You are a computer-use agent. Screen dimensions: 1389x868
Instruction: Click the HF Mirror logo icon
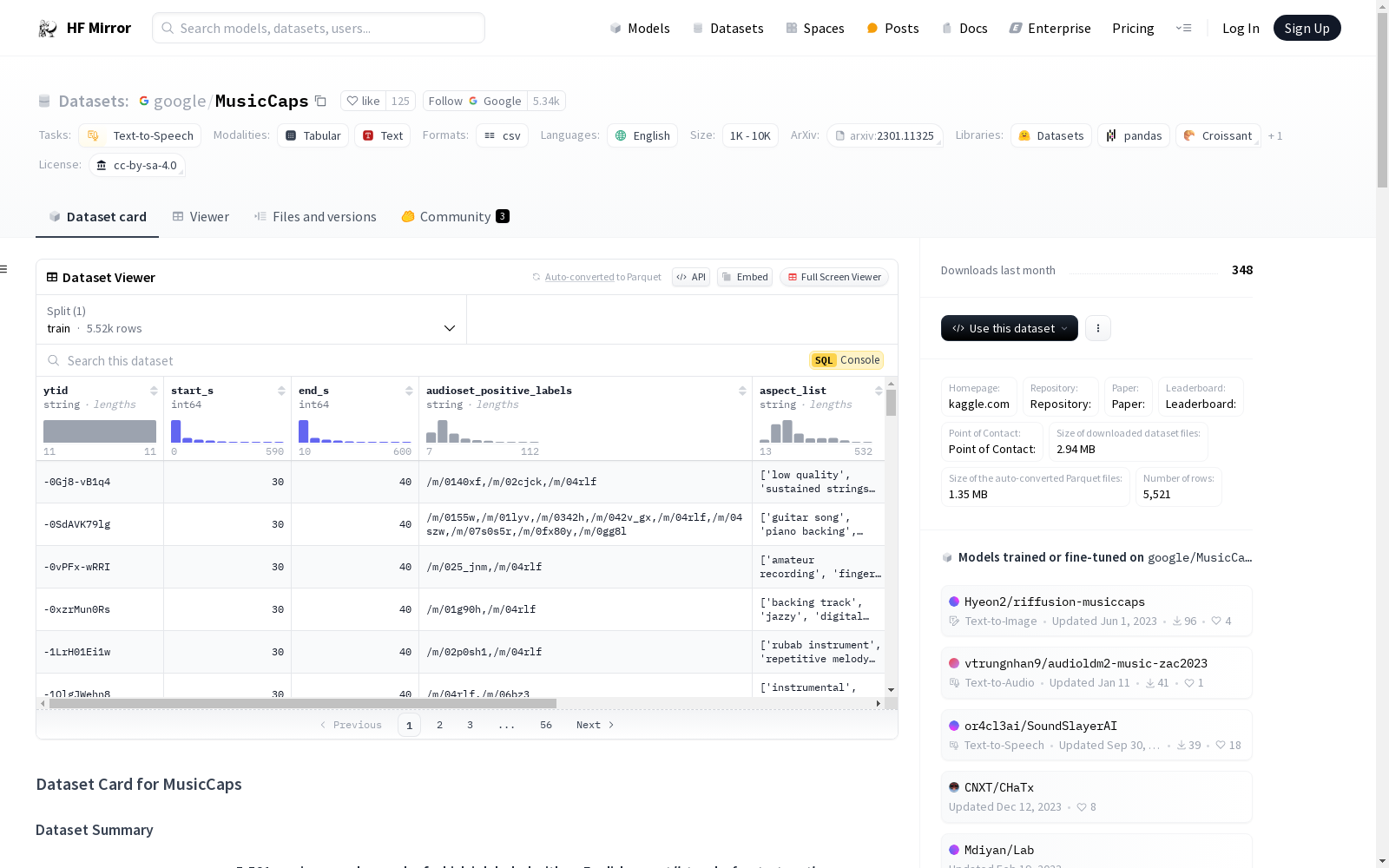click(x=47, y=28)
